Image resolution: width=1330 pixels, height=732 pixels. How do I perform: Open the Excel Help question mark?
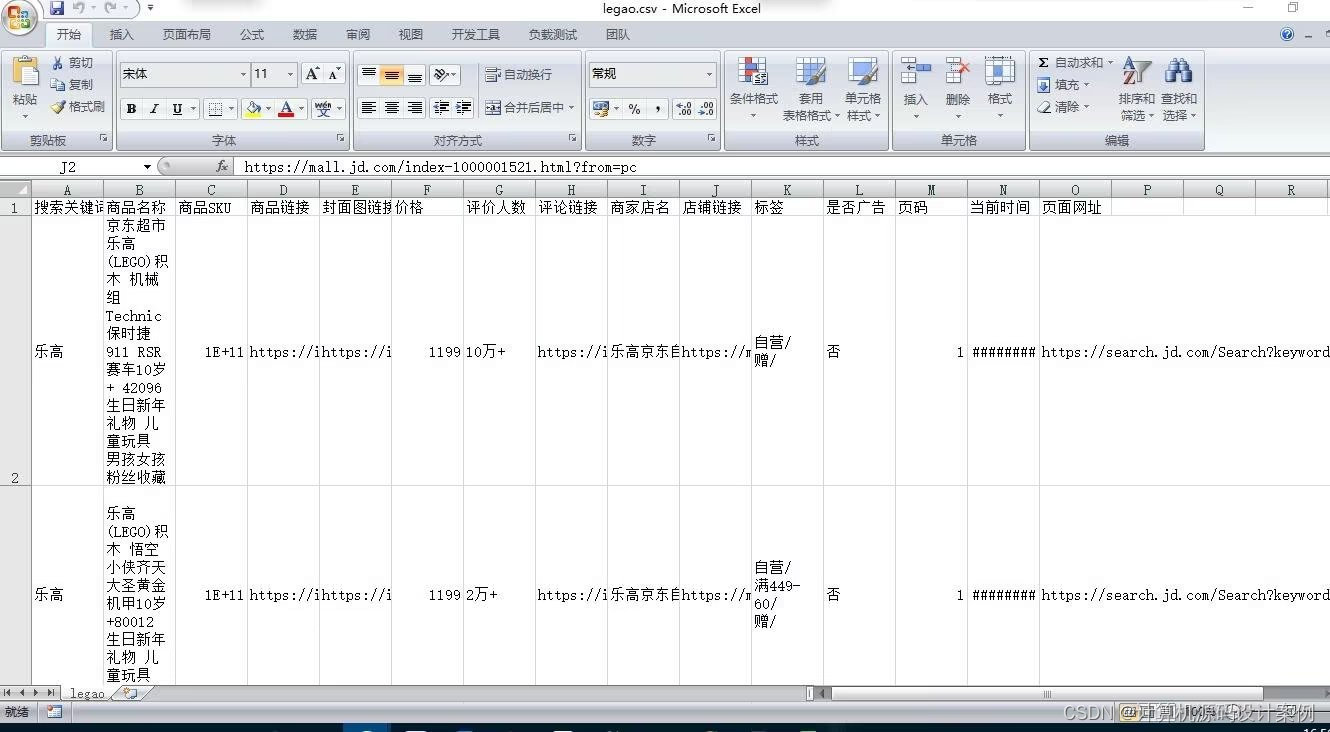click(1287, 35)
